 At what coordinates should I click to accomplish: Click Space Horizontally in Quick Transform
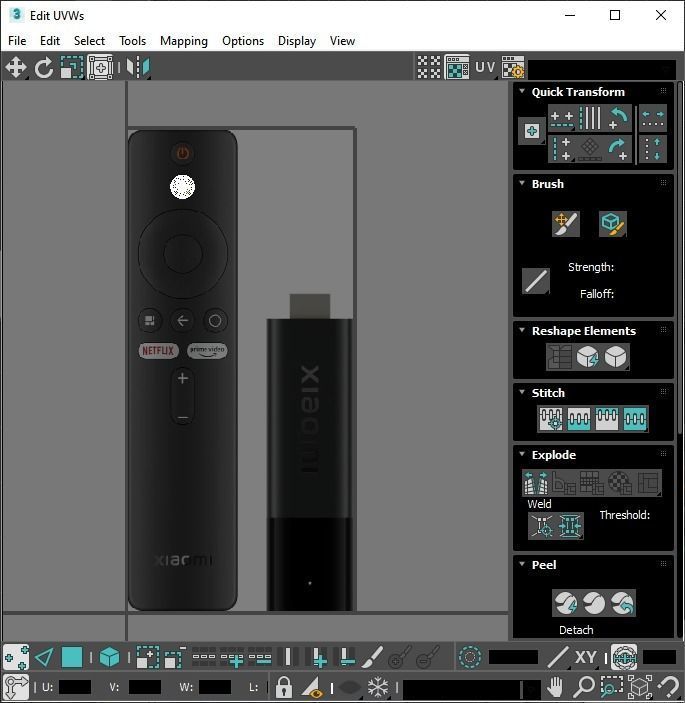653,118
